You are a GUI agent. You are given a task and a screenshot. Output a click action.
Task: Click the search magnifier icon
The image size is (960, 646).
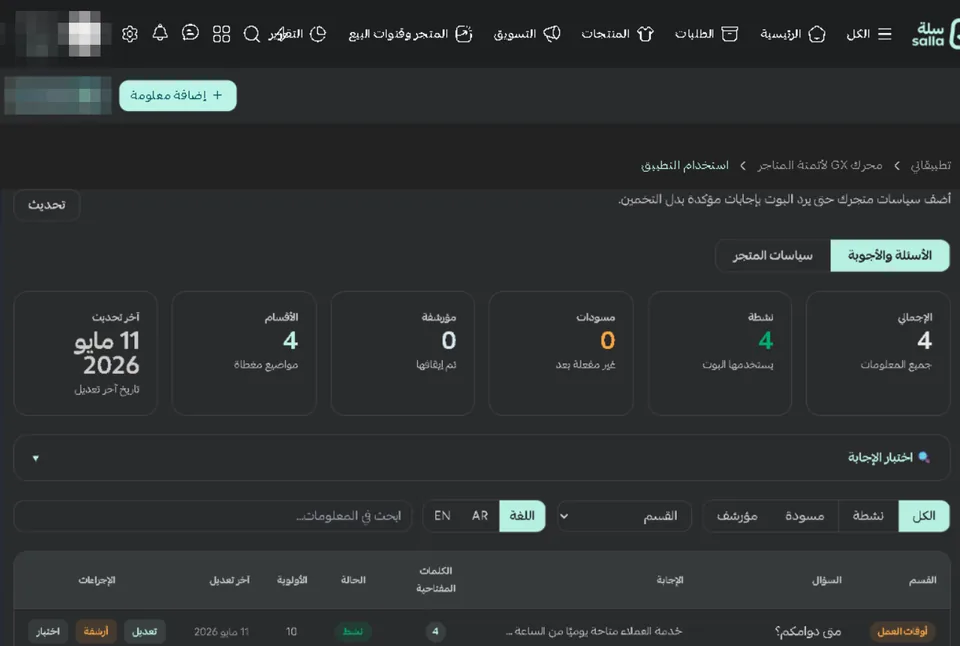[x=251, y=34]
